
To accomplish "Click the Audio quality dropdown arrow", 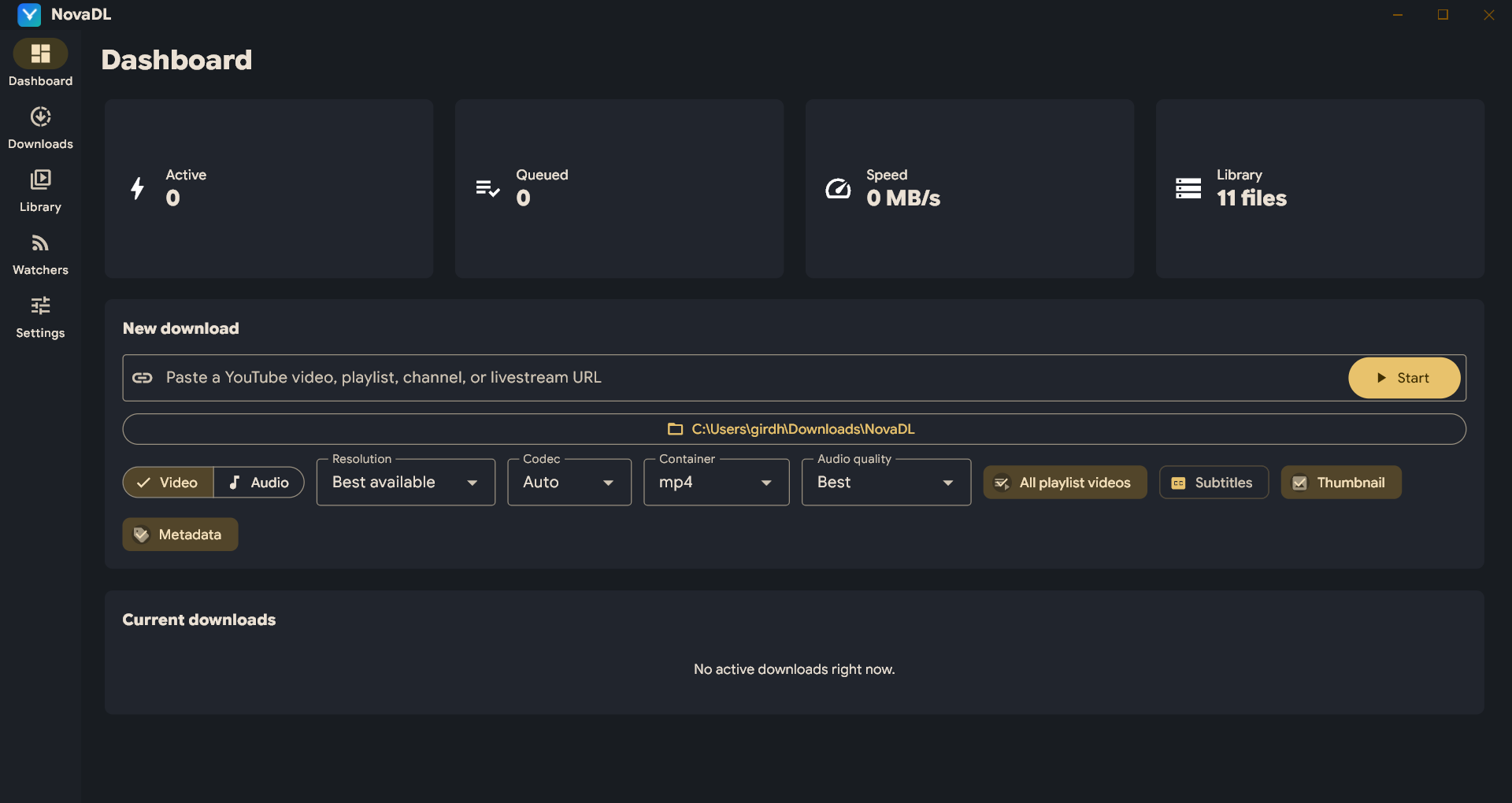I will pos(948,483).
